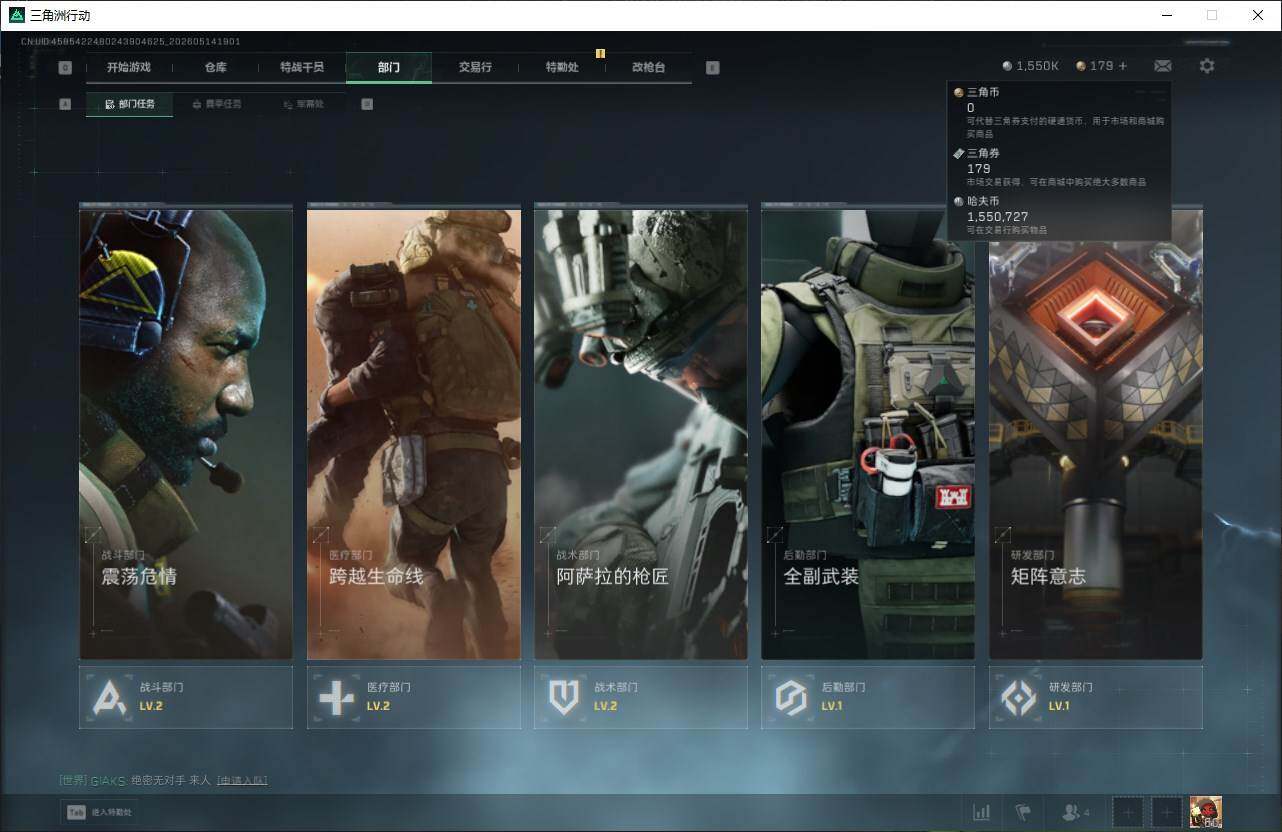This screenshot has height=832, width=1282.
Task: Click the first empty squad plus slot
Action: [1128, 813]
